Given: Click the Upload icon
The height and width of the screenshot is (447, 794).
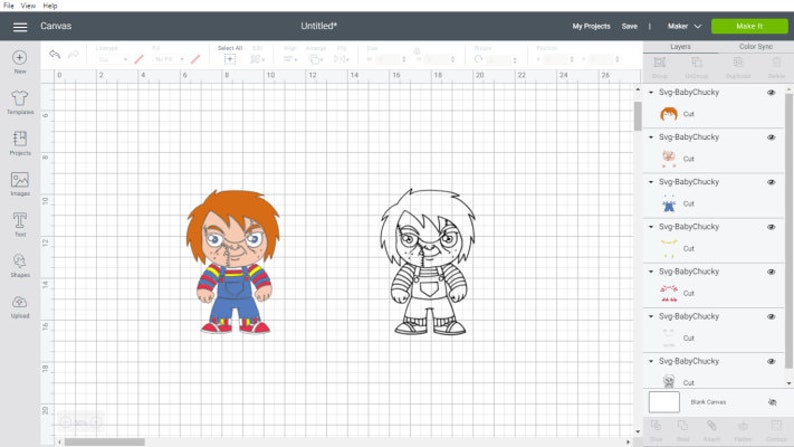Looking at the screenshot, I should [x=20, y=302].
